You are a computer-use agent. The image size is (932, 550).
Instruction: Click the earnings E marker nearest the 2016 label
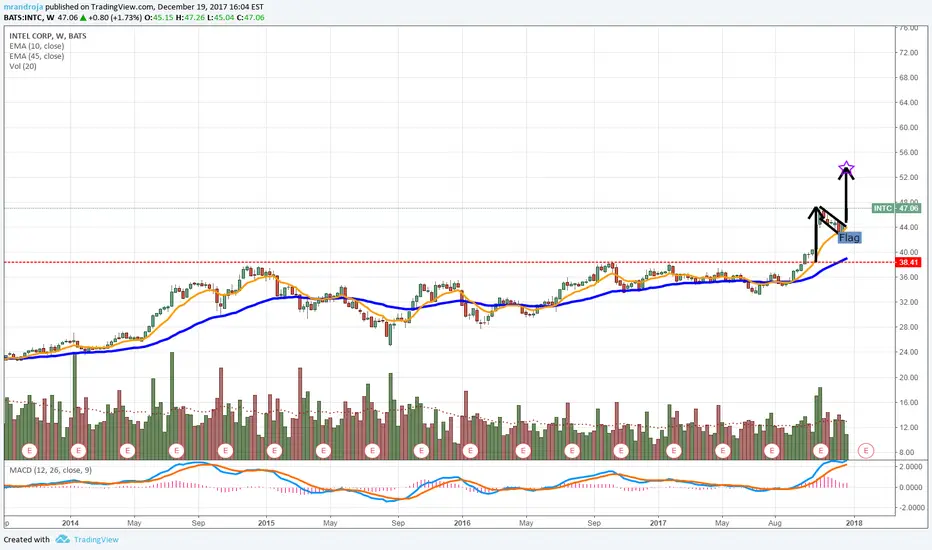[x=470, y=451]
